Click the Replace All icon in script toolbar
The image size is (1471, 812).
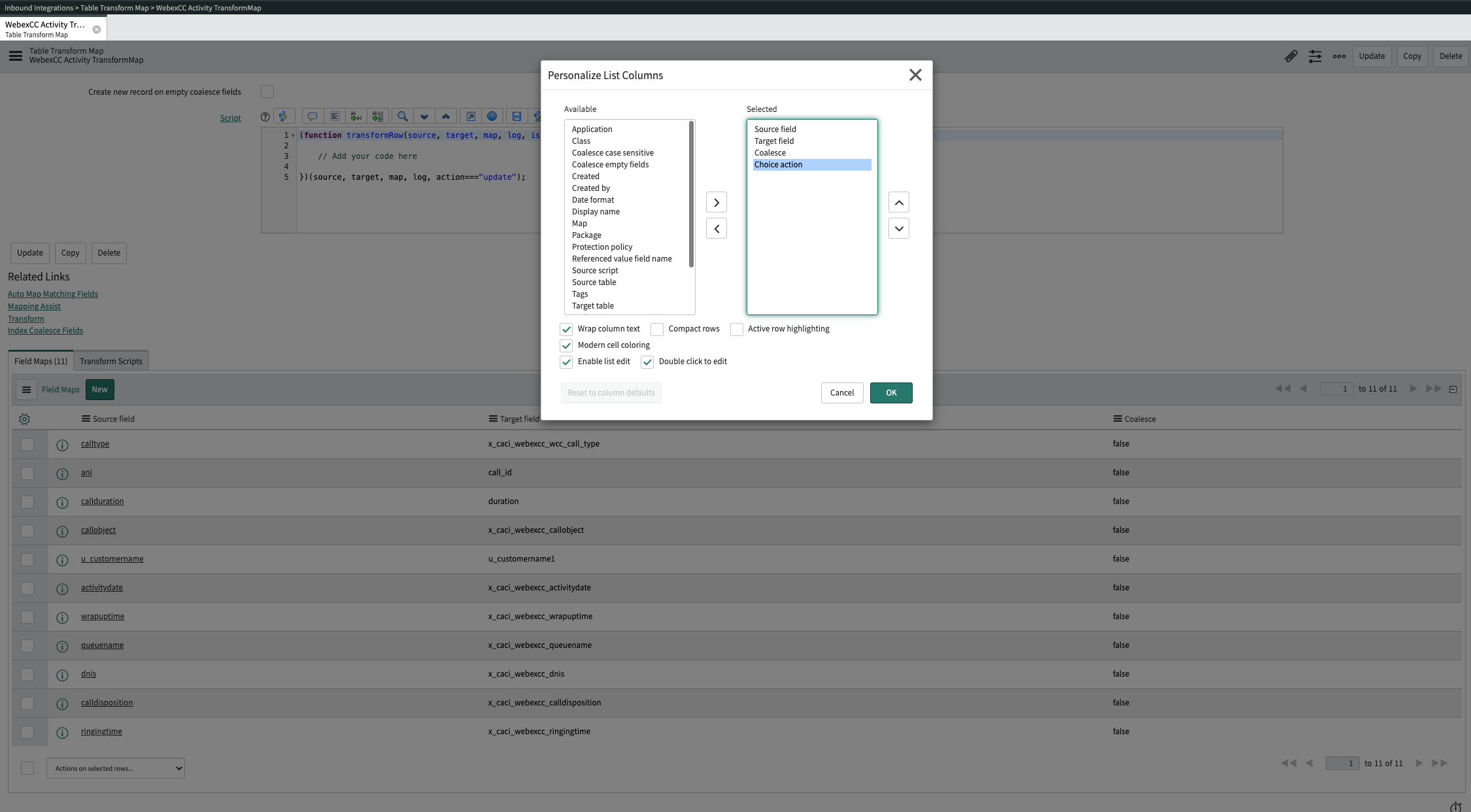(378, 116)
